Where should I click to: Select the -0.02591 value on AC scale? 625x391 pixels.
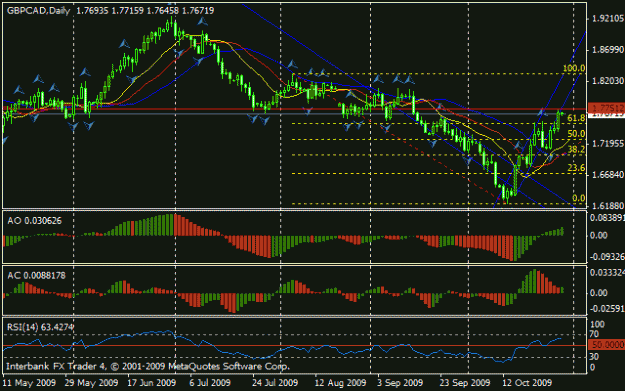pyautogui.click(x=607, y=309)
